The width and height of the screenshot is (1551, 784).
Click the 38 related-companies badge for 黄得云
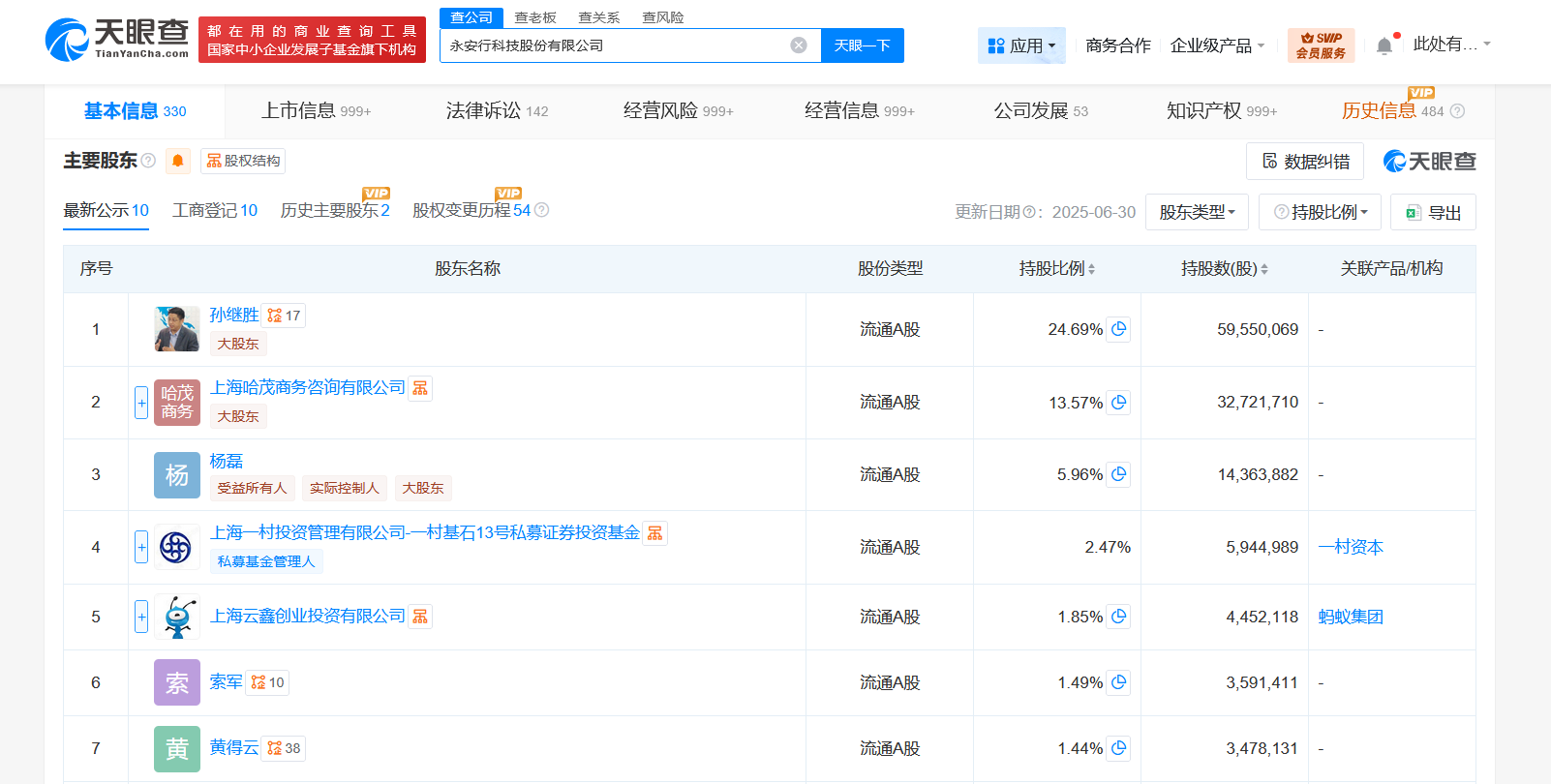[x=284, y=748]
